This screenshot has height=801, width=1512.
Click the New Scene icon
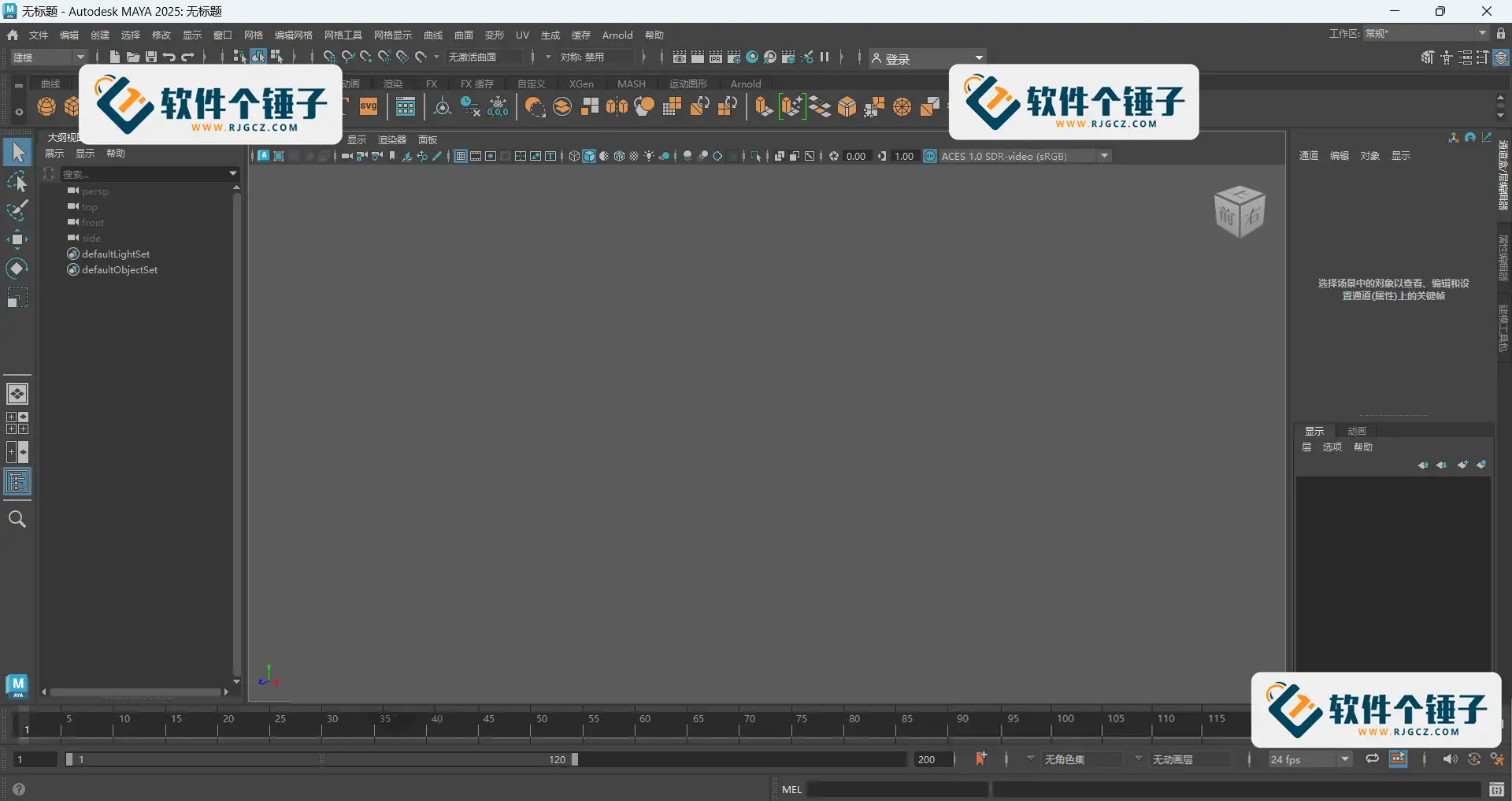[115, 57]
